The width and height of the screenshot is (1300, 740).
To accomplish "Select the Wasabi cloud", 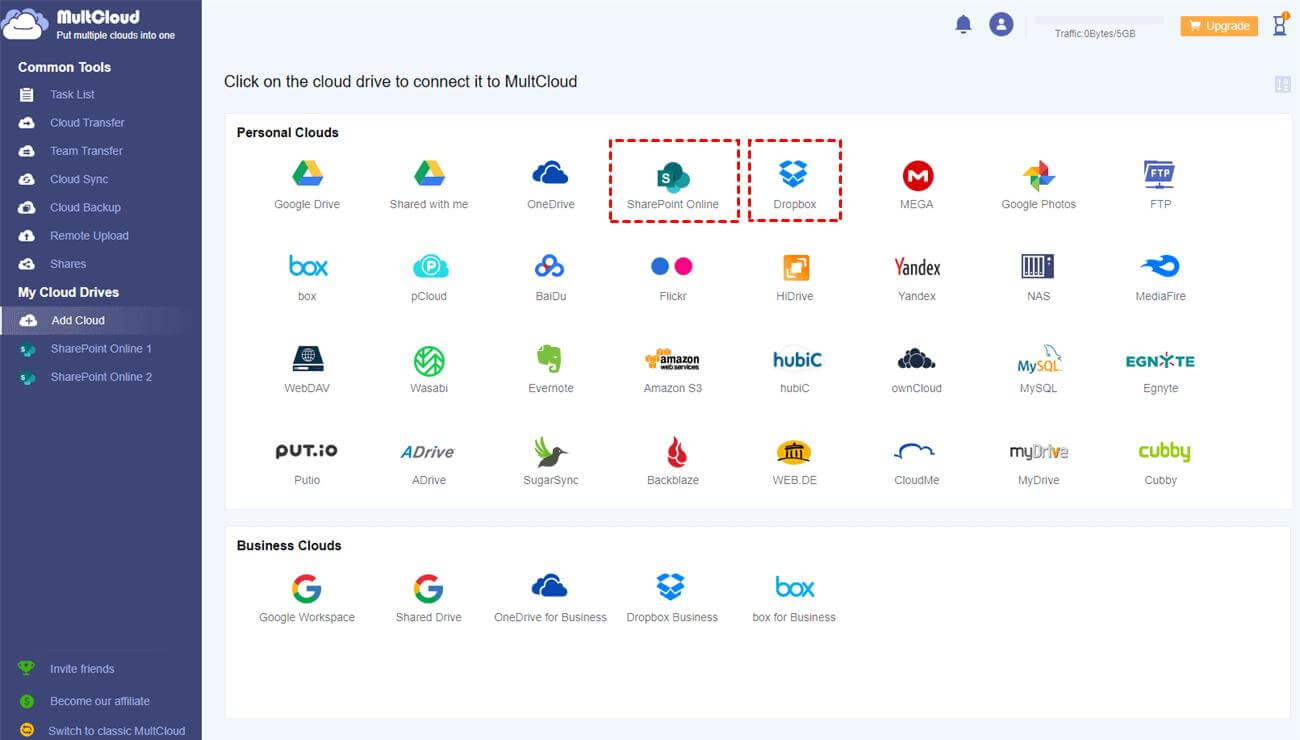I will click(x=429, y=368).
